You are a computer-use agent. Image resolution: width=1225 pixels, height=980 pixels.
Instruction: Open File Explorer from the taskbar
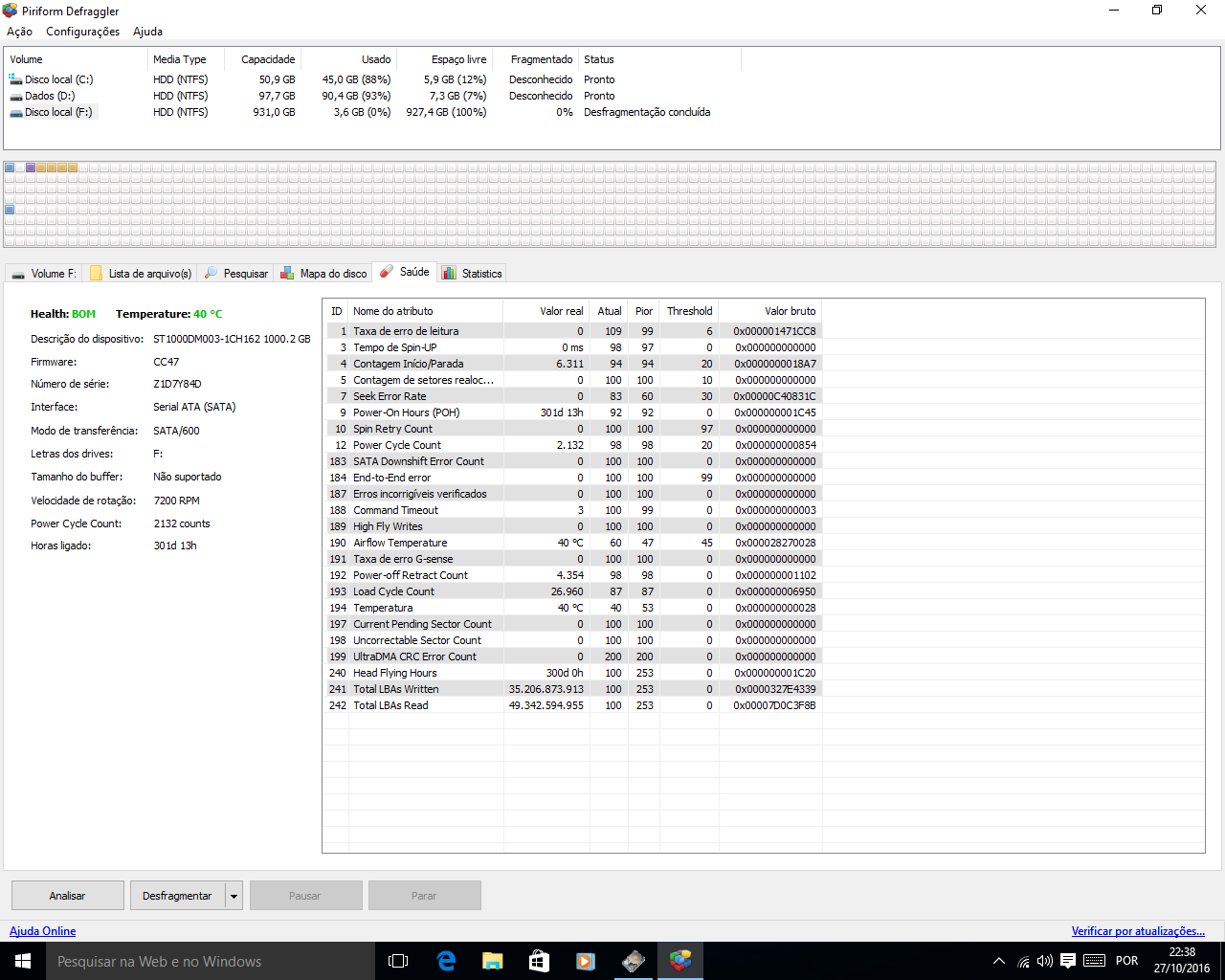click(x=492, y=961)
